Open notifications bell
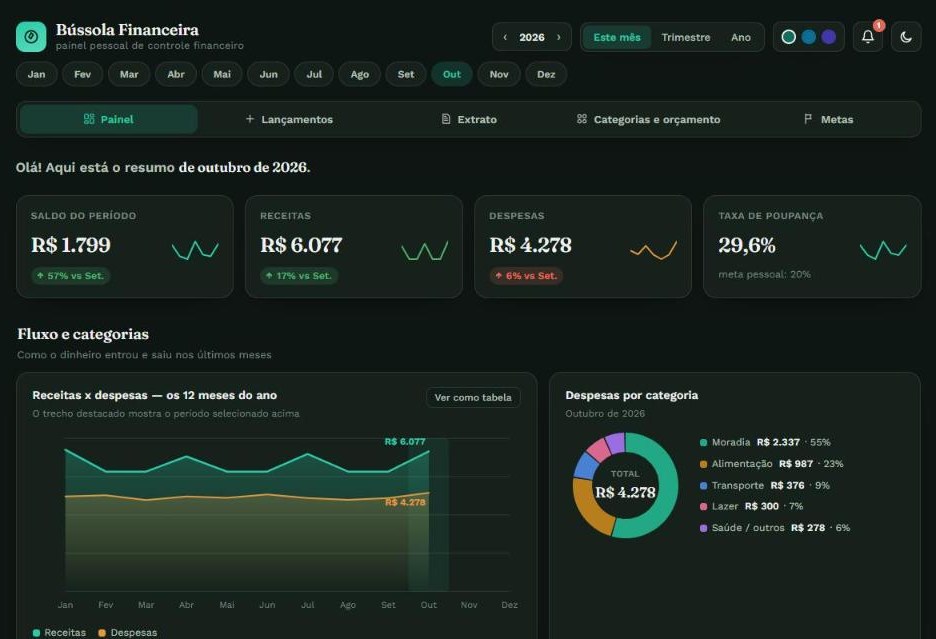Image resolution: width=936 pixels, height=639 pixels. [867, 37]
